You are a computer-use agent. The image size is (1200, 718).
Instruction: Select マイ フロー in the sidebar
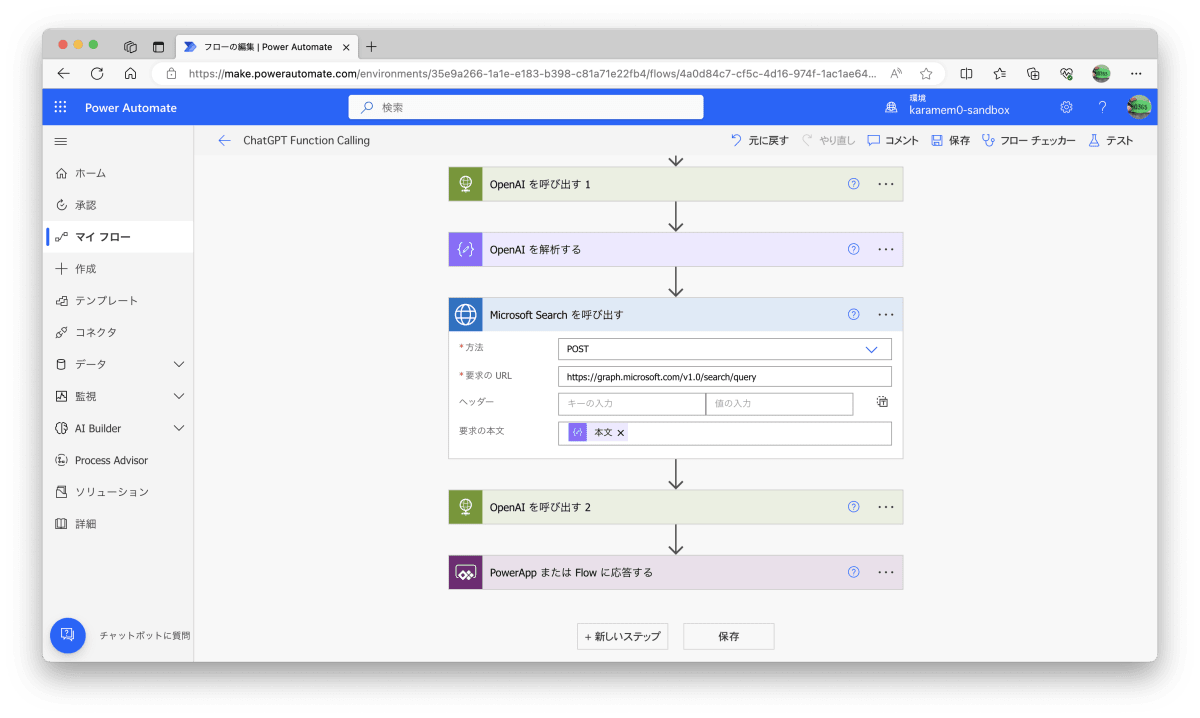click(118, 237)
